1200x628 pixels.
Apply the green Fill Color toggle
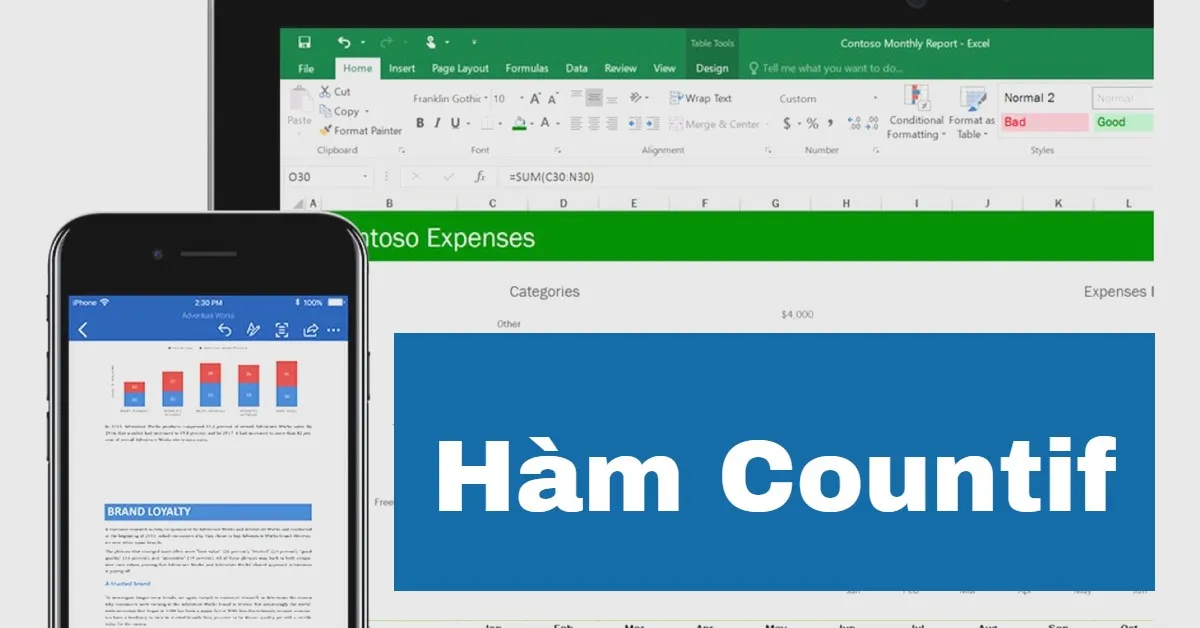click(x=520, y=124)
